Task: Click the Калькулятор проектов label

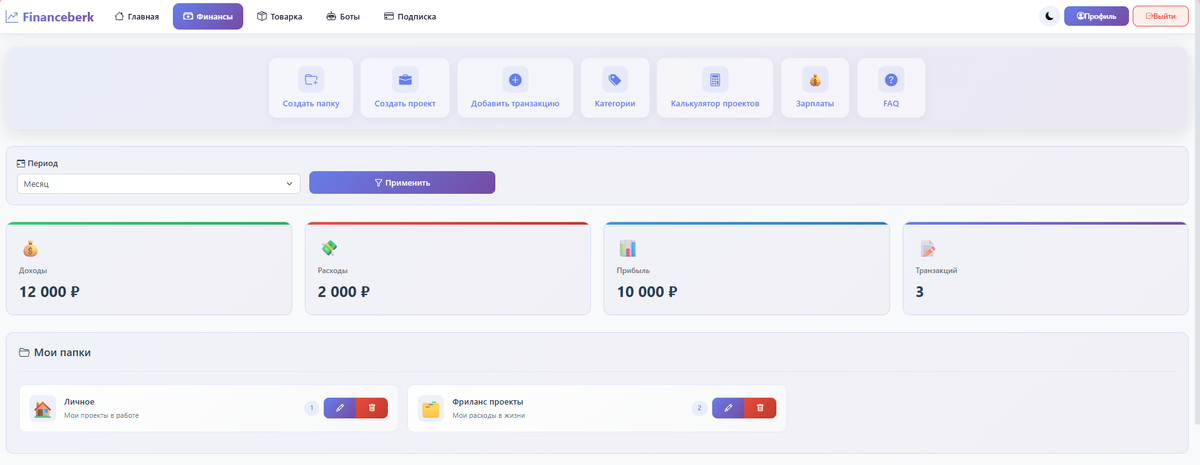Action: coord(715,104)
